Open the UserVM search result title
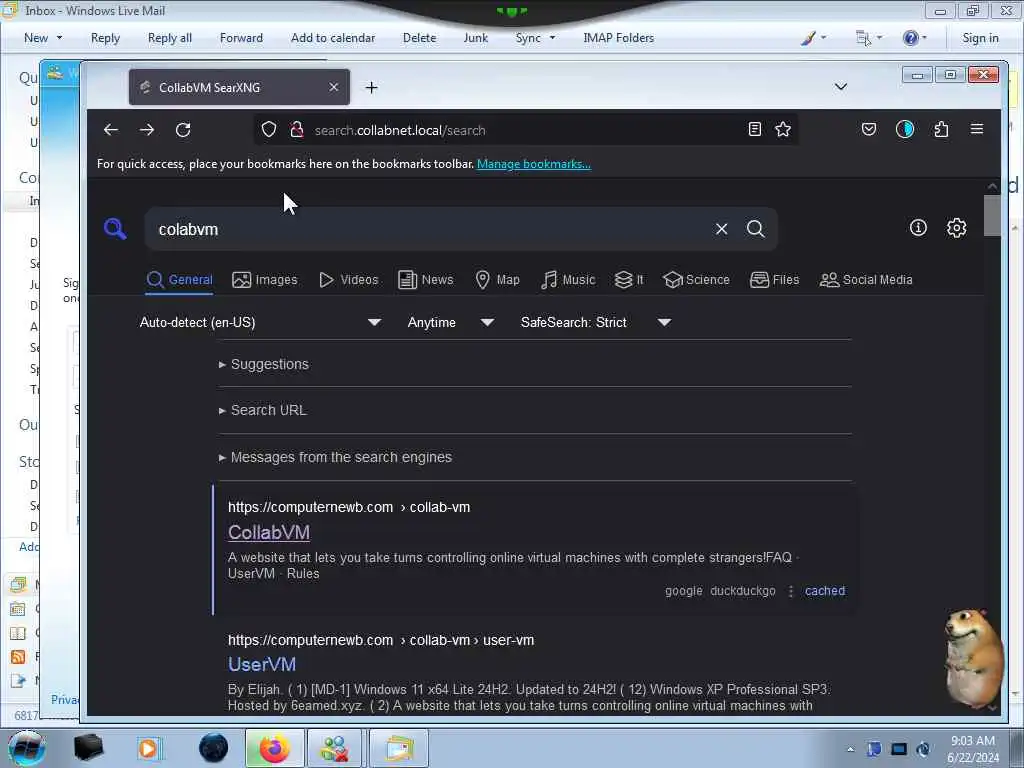Image resolution: width=1024 pixels, height=768 pixels. (x=262, y=664)
